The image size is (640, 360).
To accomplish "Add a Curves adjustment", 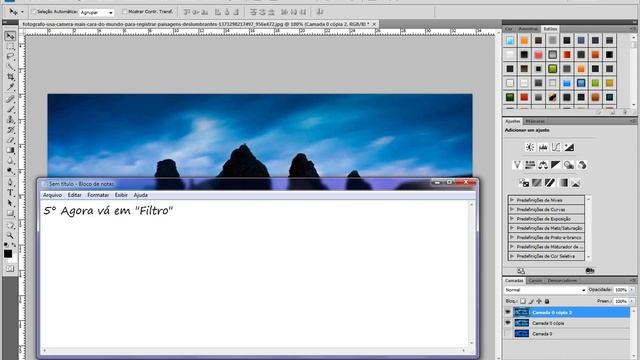I will (x=556, y=147).
